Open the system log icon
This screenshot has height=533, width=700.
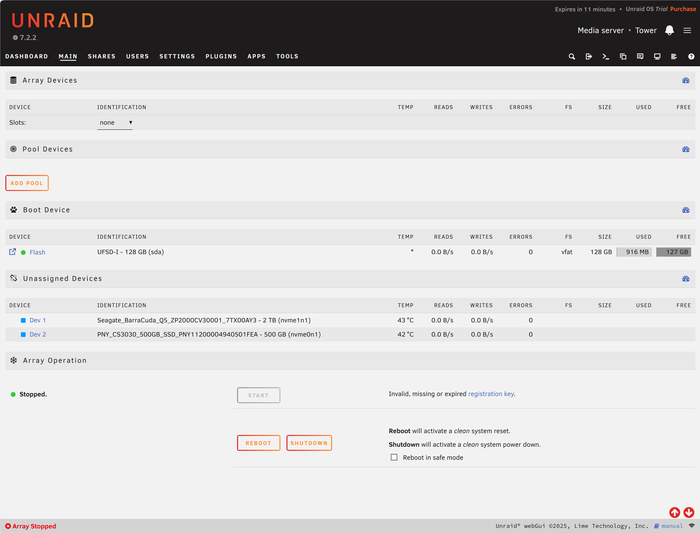point(674,57)
